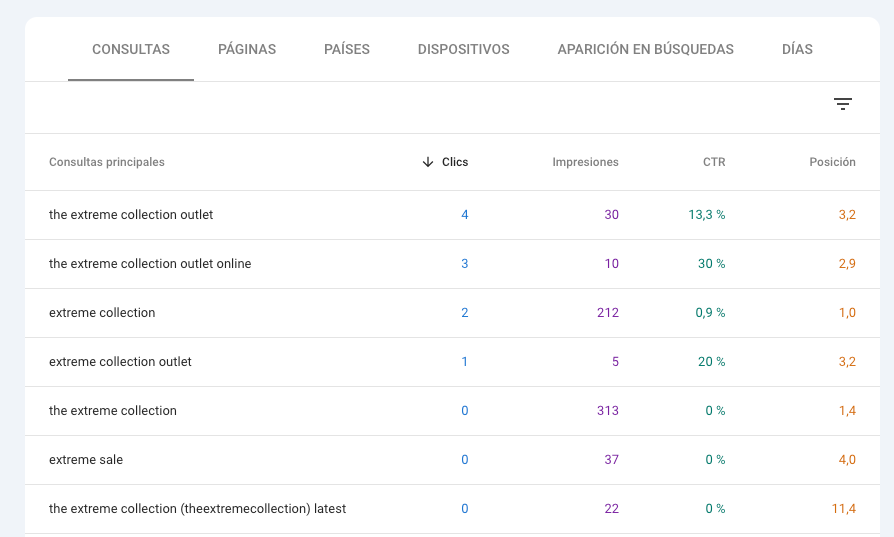Viewport: 894px width, 537px height.
Task: Open 'the extreme collection outlet online' row
Action: [x=452, y=264]
